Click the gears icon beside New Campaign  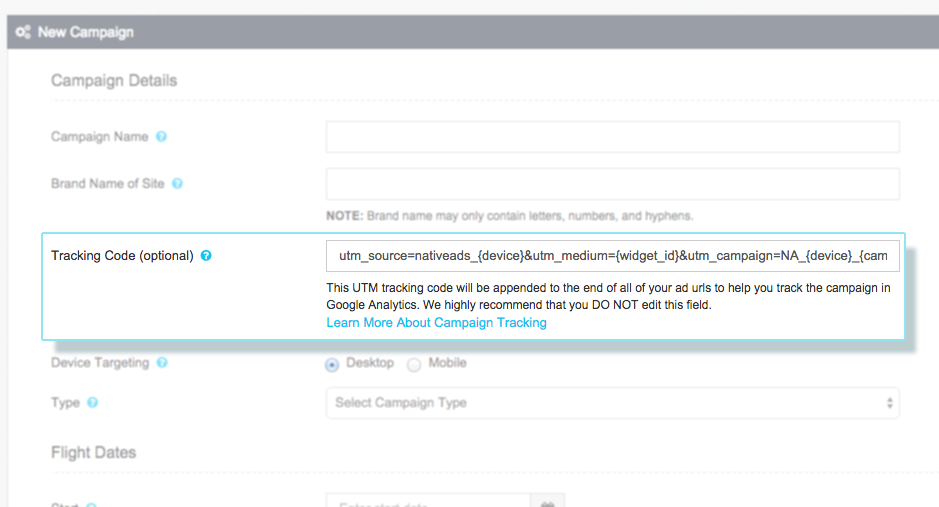(23, 32)
